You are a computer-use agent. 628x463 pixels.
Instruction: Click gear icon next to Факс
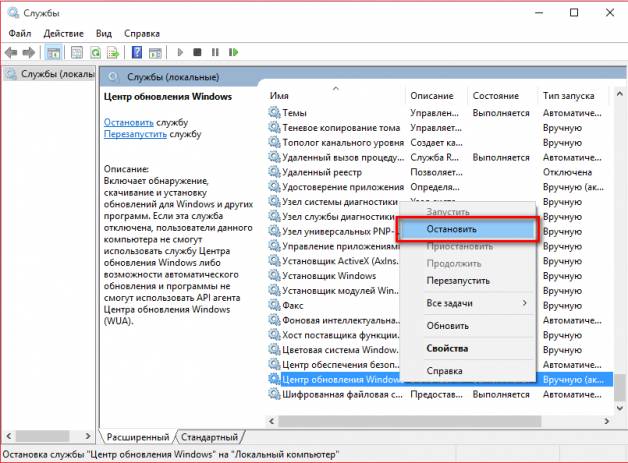[x=274, y=305]
